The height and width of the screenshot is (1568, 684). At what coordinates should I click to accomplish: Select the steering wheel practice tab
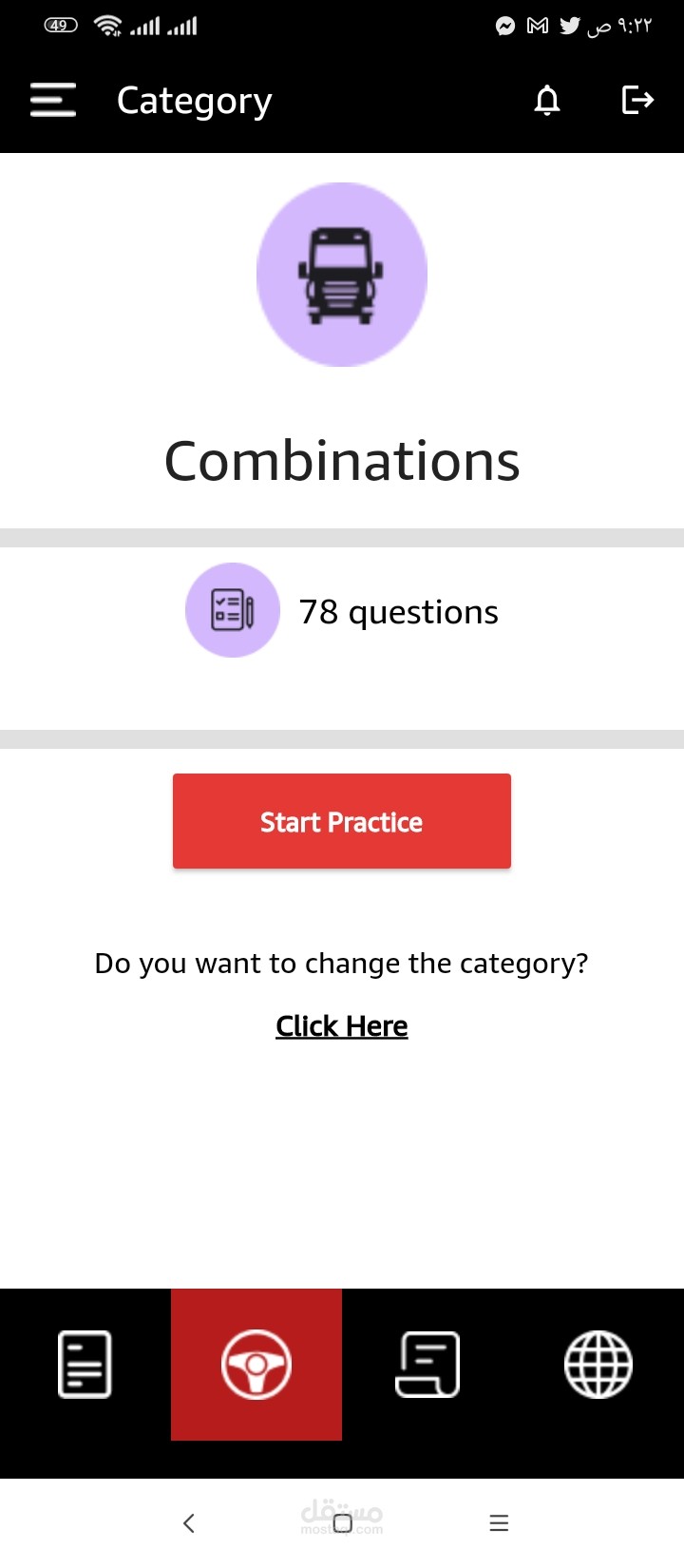[x=256, y=1365]
